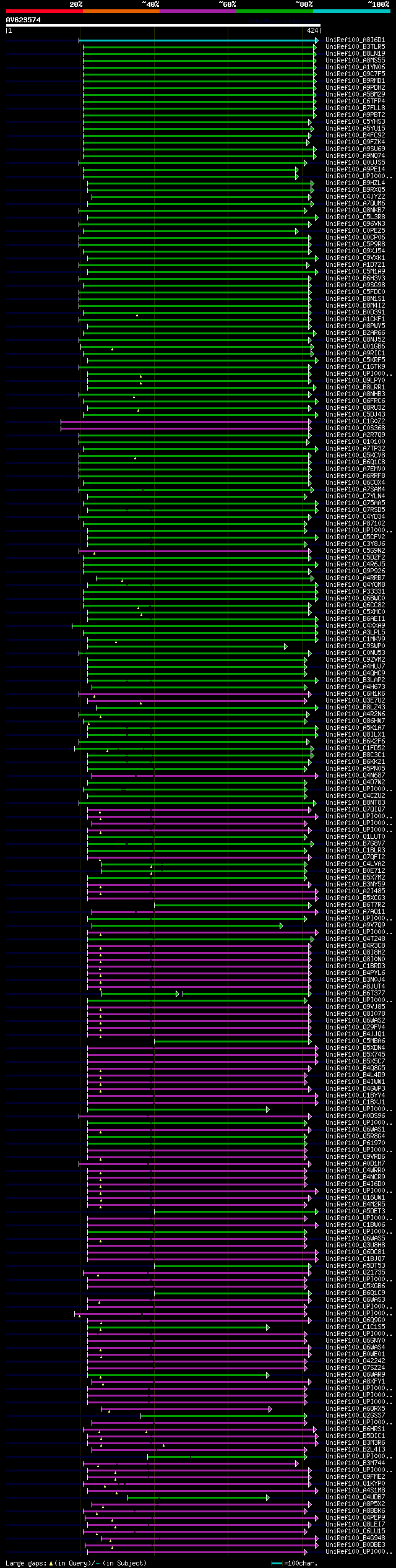Select the UniRef100_A9PE14 label
Screen dimensions: 396x1568
(355, 170)
